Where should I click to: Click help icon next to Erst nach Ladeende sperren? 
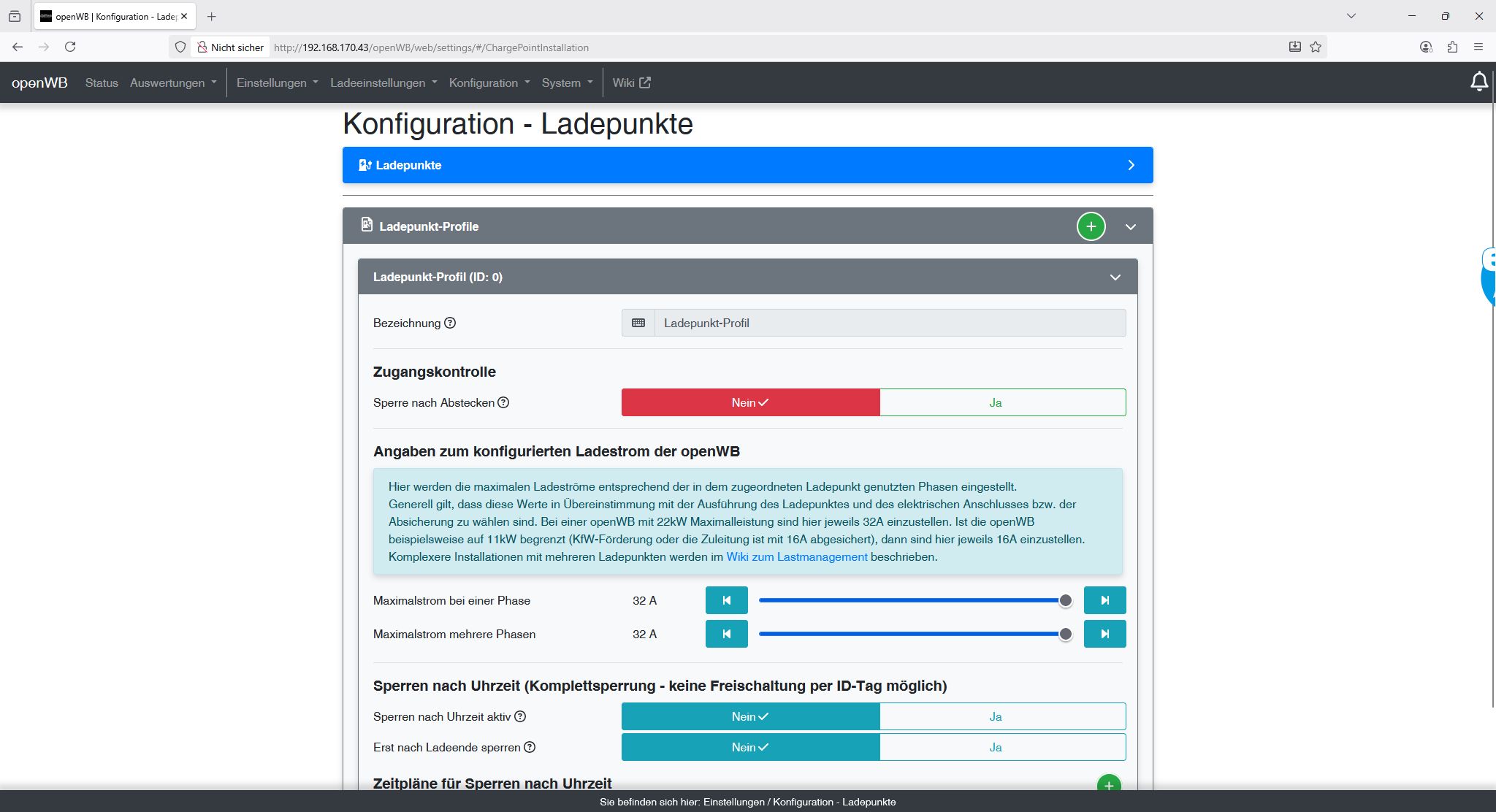[x=530, y=747]
